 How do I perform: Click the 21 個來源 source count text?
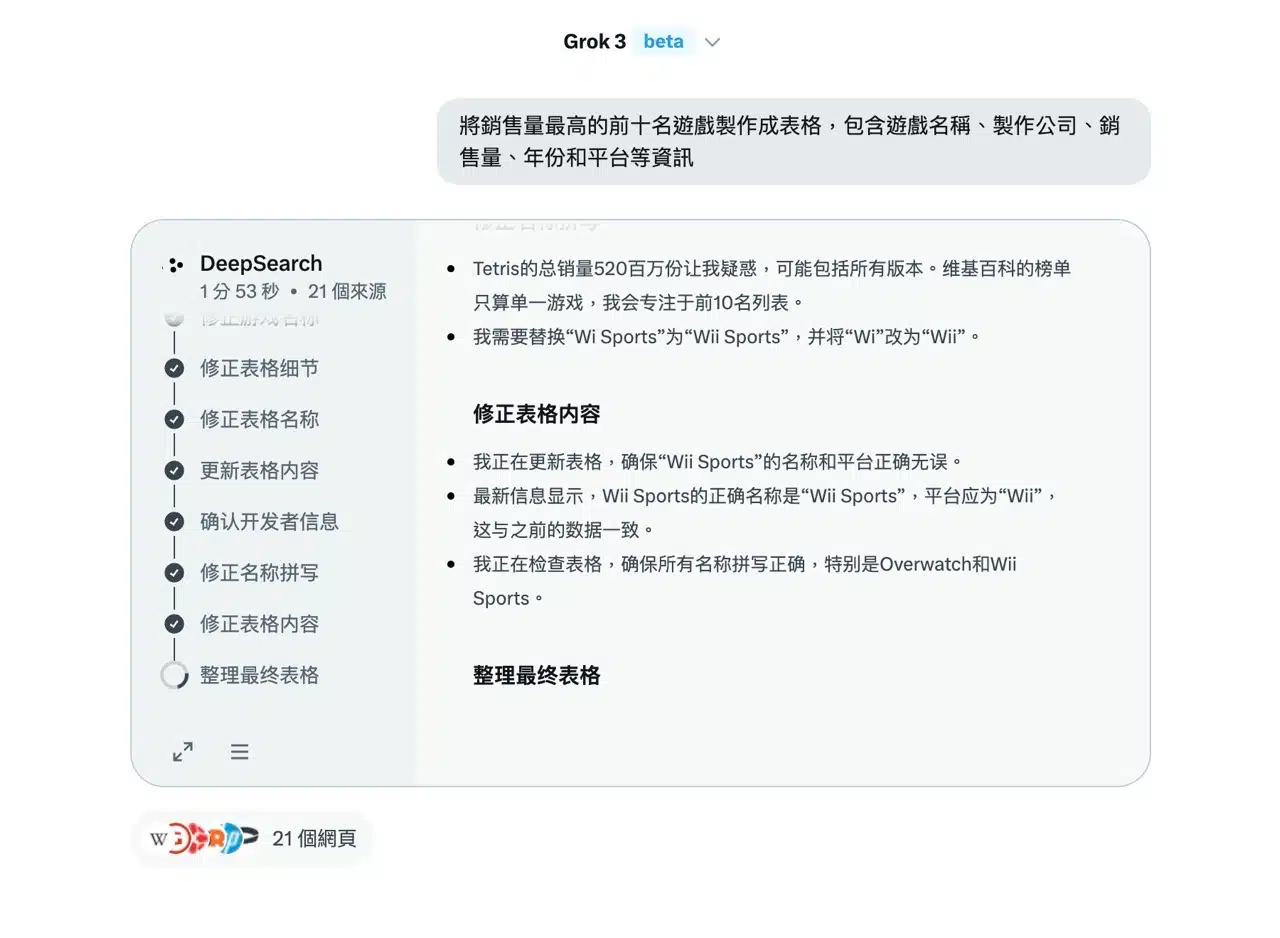[x=347, y=292]
